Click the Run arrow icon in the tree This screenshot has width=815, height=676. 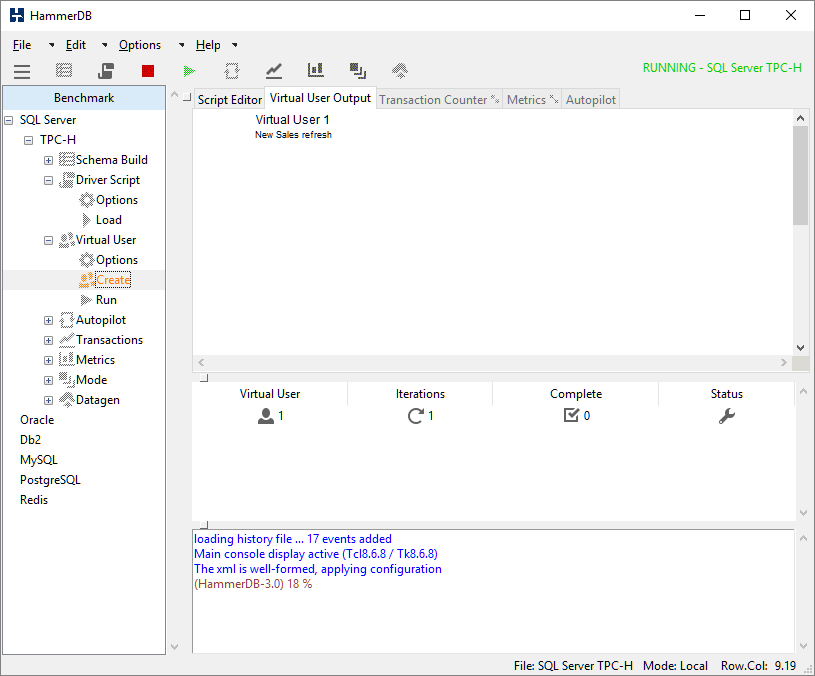[x=86, y=300]
